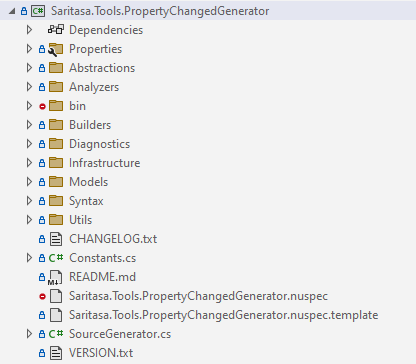The image size is (416, 364).
Task: Click the CHANGELOG.txt text file icon
Action: [x=56, y=239]
